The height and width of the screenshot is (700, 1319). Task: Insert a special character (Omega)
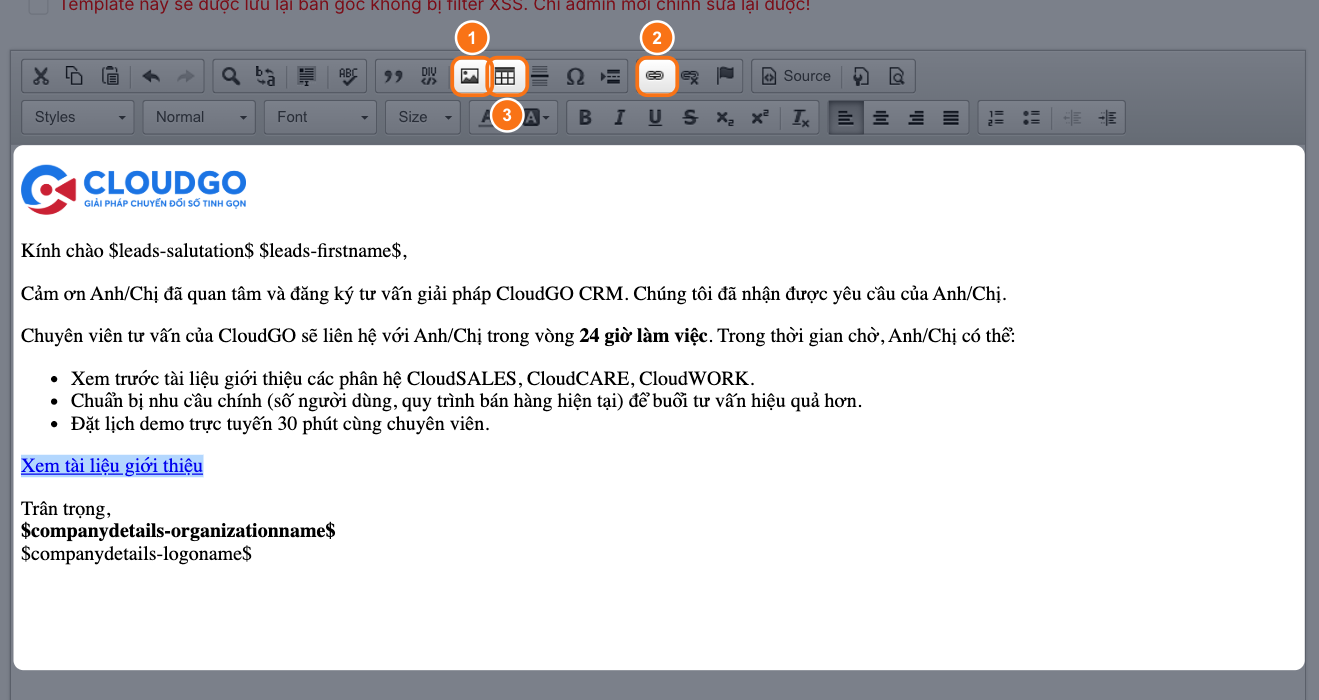point(575,76)
